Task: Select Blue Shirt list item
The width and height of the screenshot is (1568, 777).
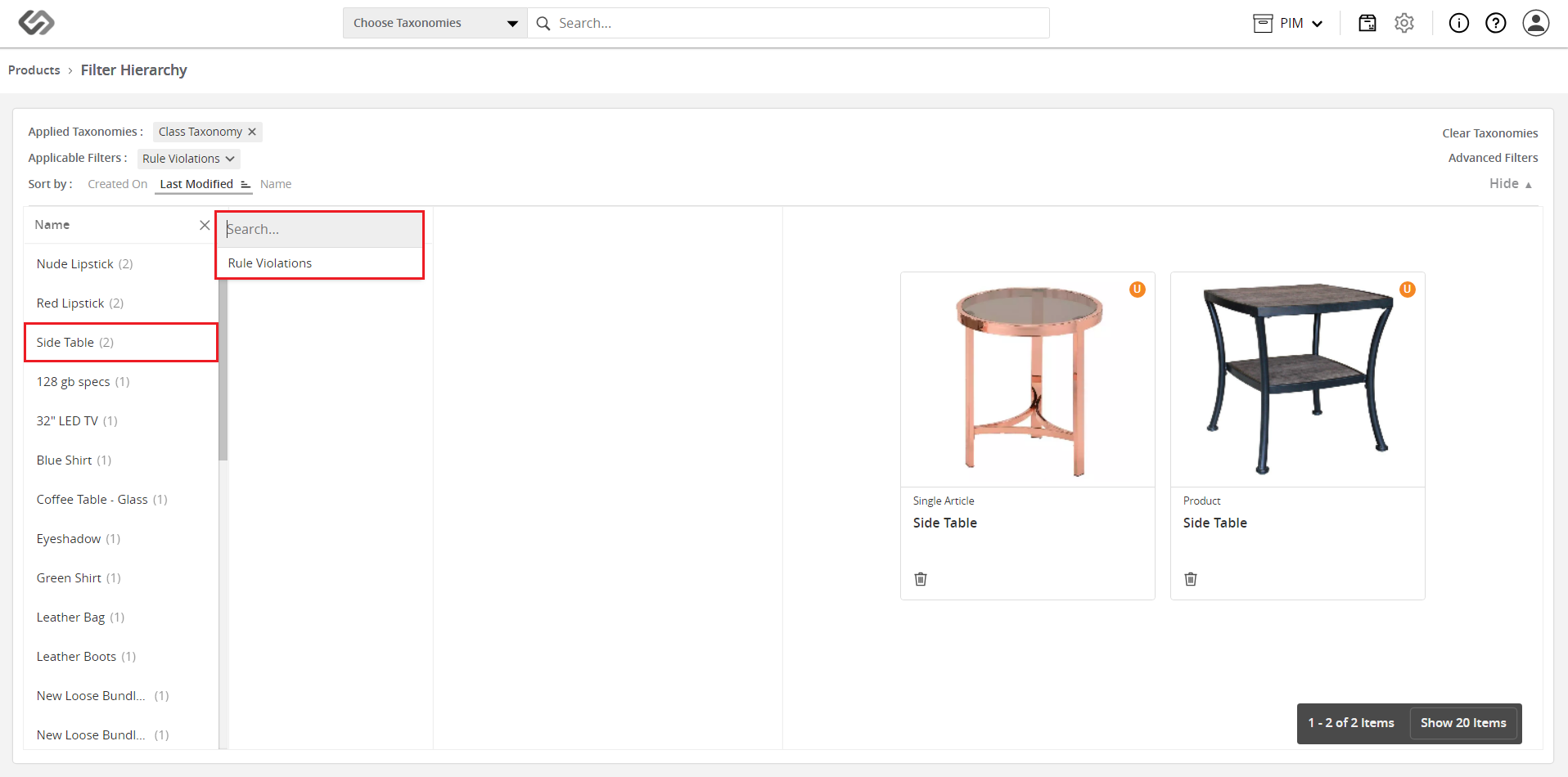Action: pos(121,460)
